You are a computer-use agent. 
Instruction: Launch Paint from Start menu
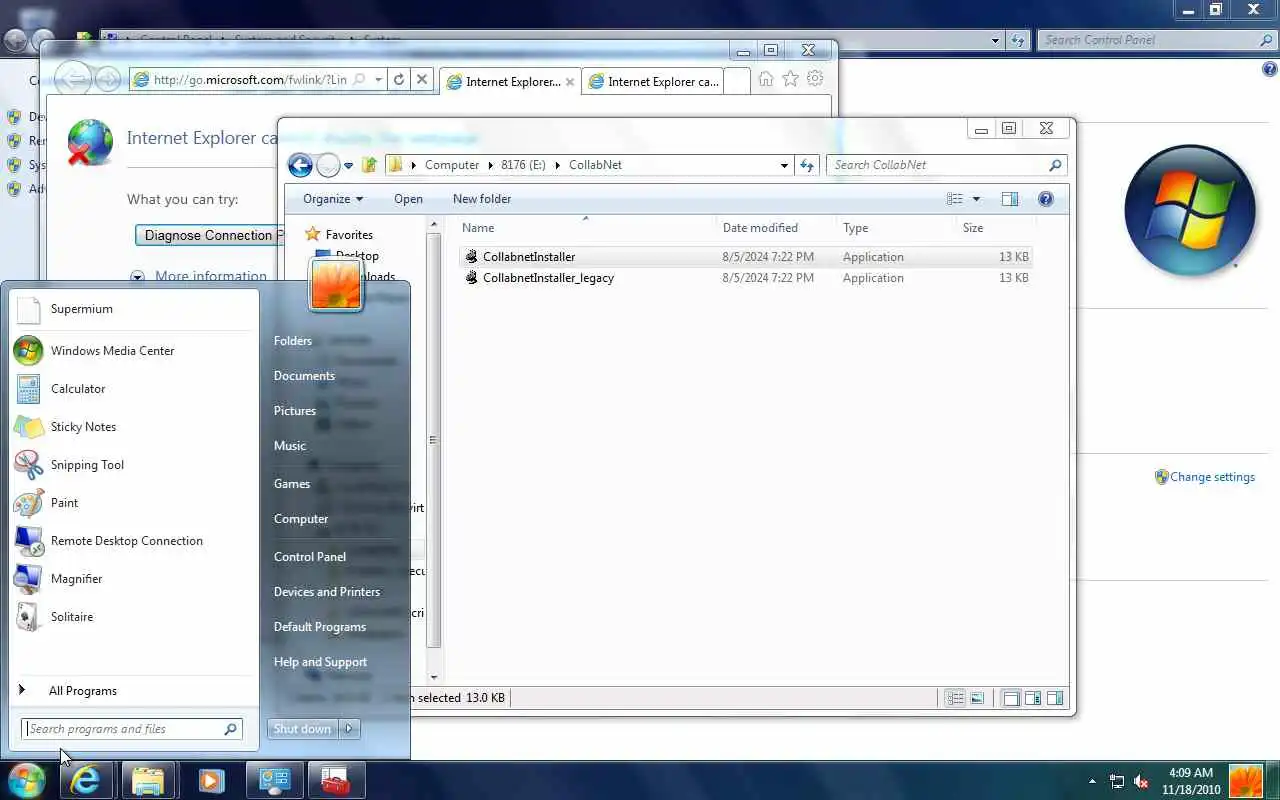[x=134, y=503]
